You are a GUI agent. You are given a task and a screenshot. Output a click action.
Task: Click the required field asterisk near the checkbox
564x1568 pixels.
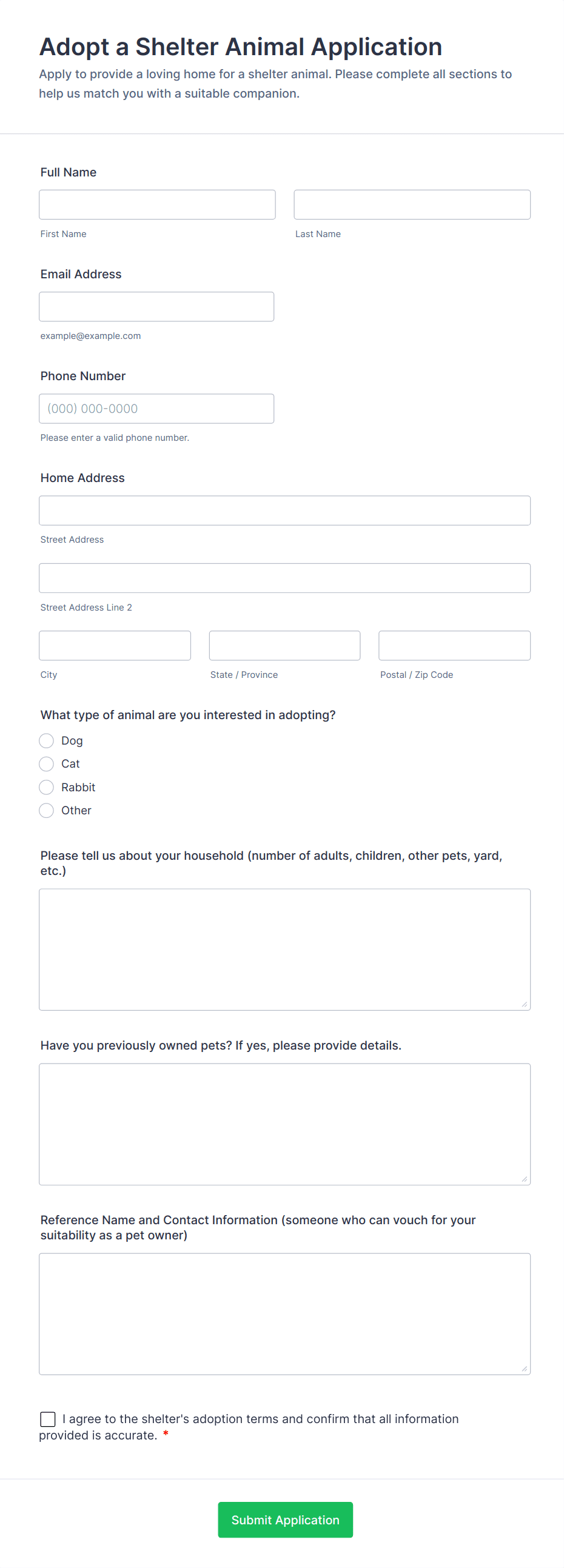(x=166, y=1435)
